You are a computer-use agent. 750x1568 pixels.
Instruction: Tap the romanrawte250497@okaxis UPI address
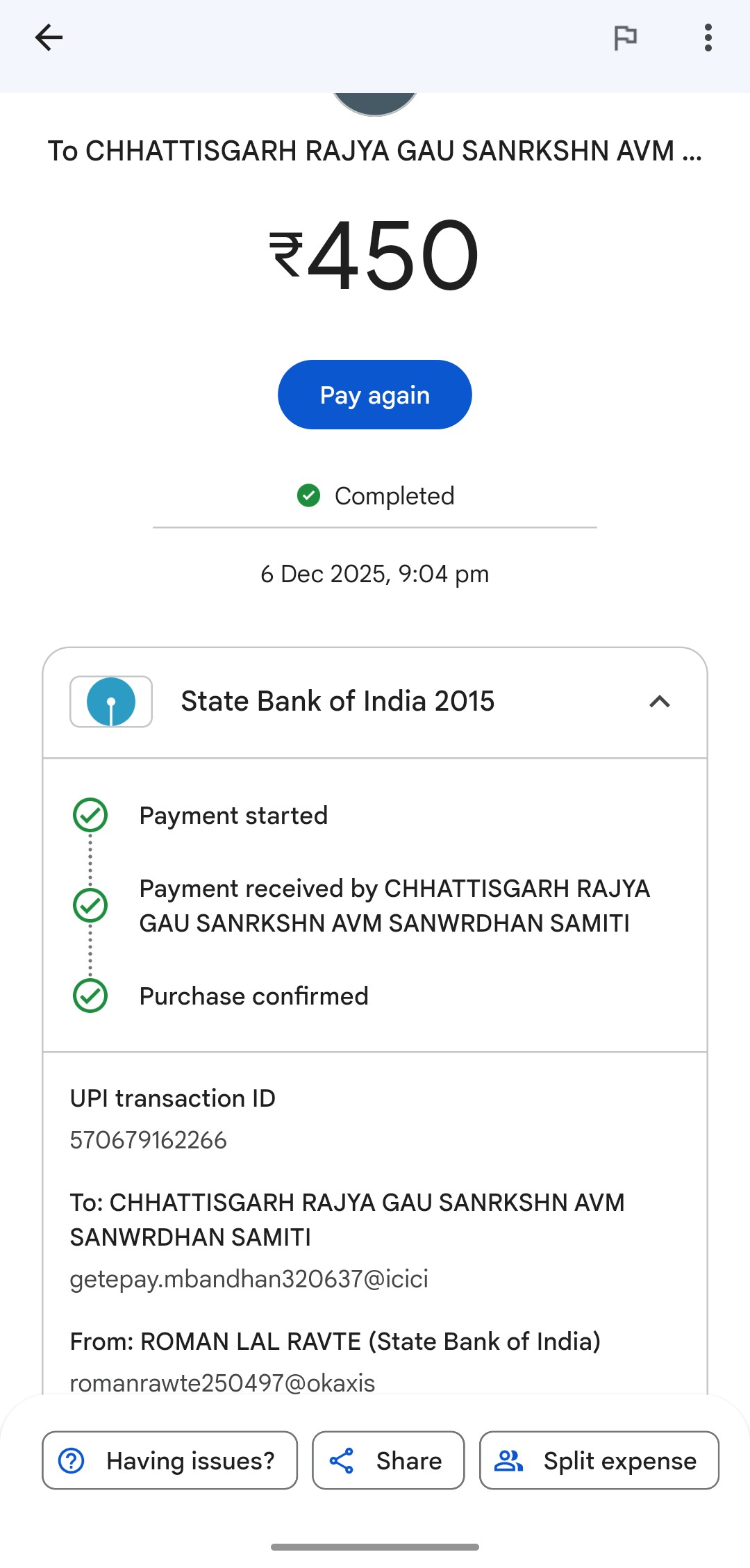tap(222, 1383)
